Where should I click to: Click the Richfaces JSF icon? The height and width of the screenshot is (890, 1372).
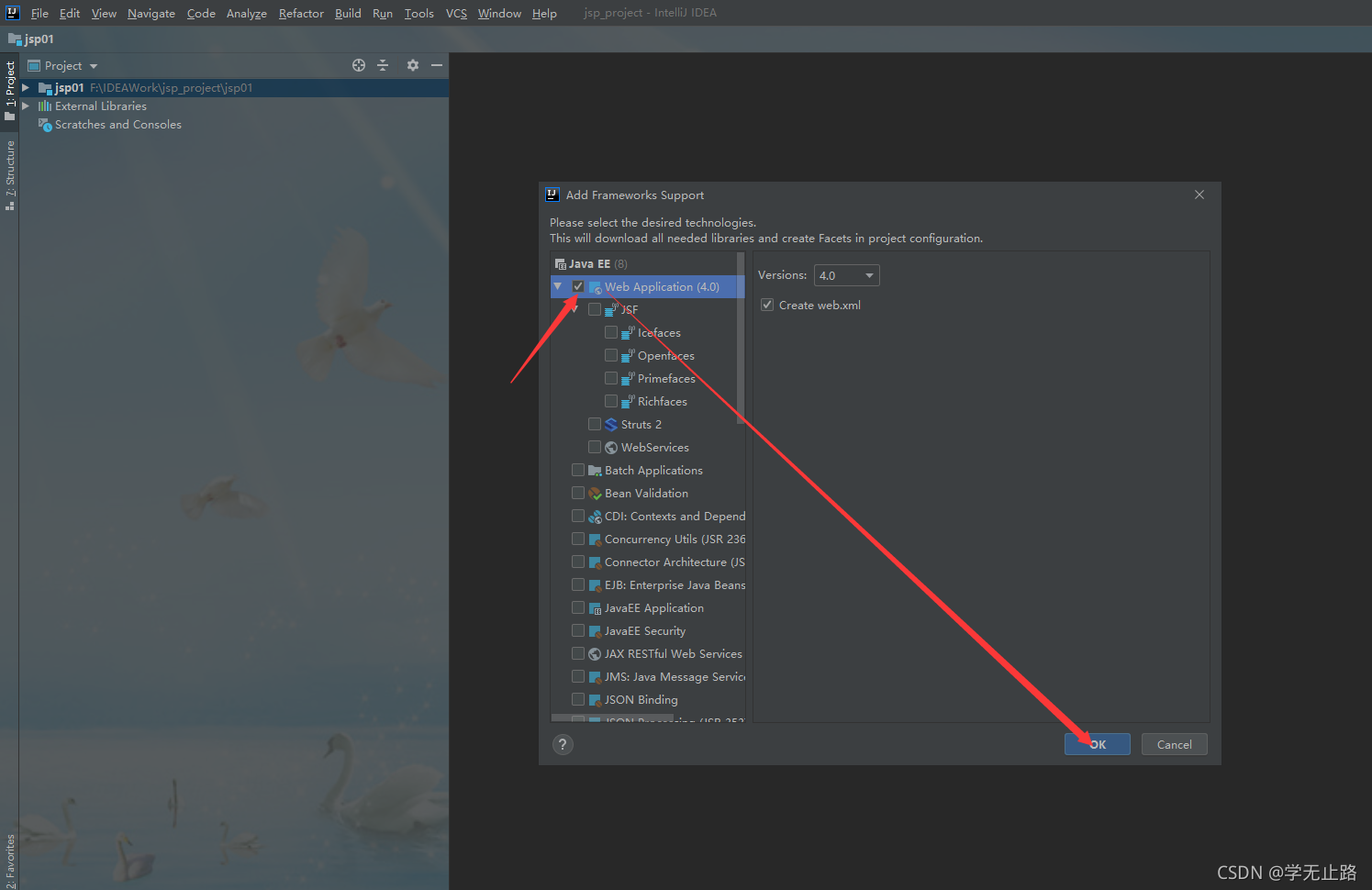[x=628, y=402]
